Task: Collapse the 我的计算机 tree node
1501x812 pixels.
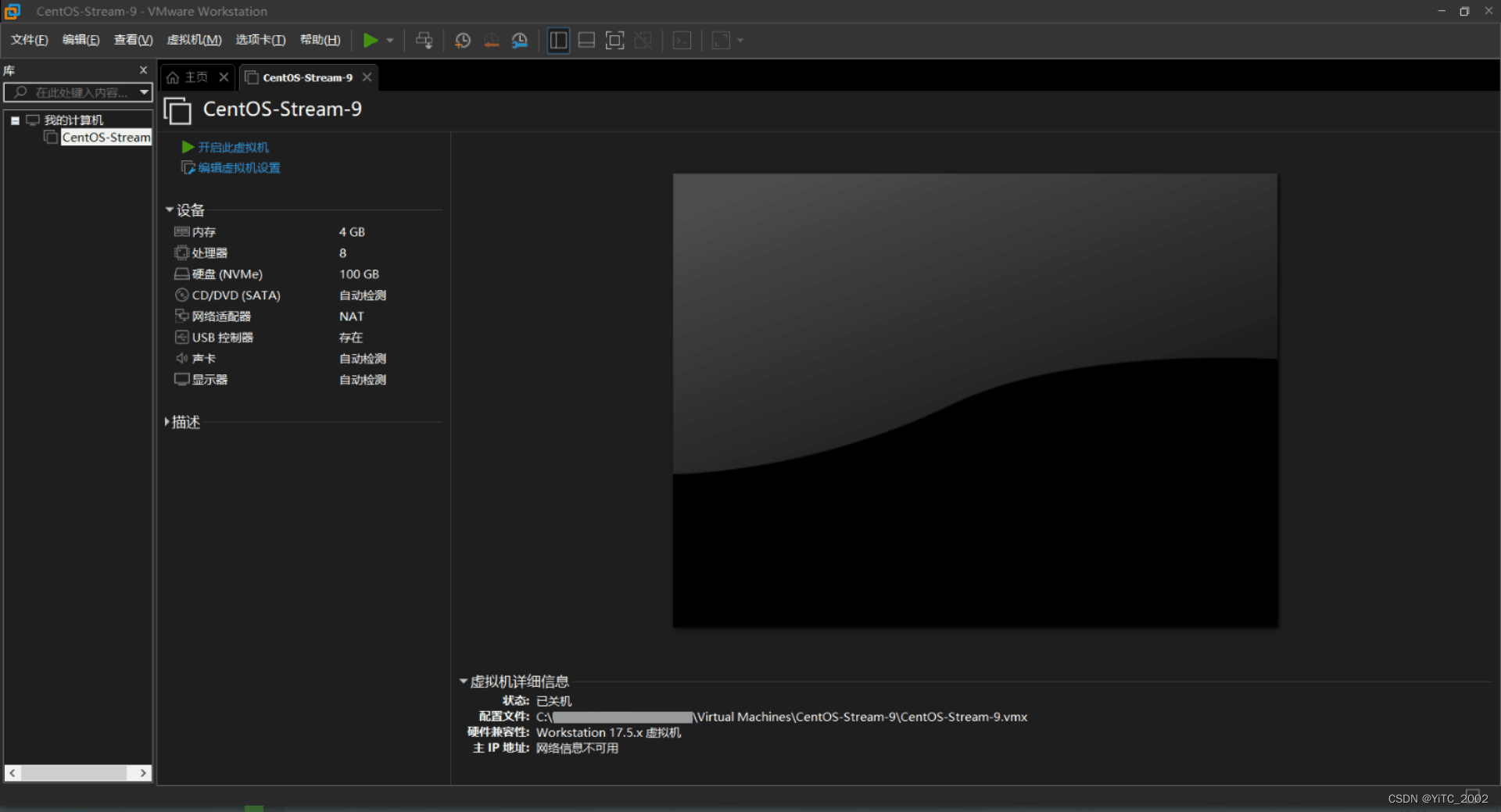Action: [15, 120]
